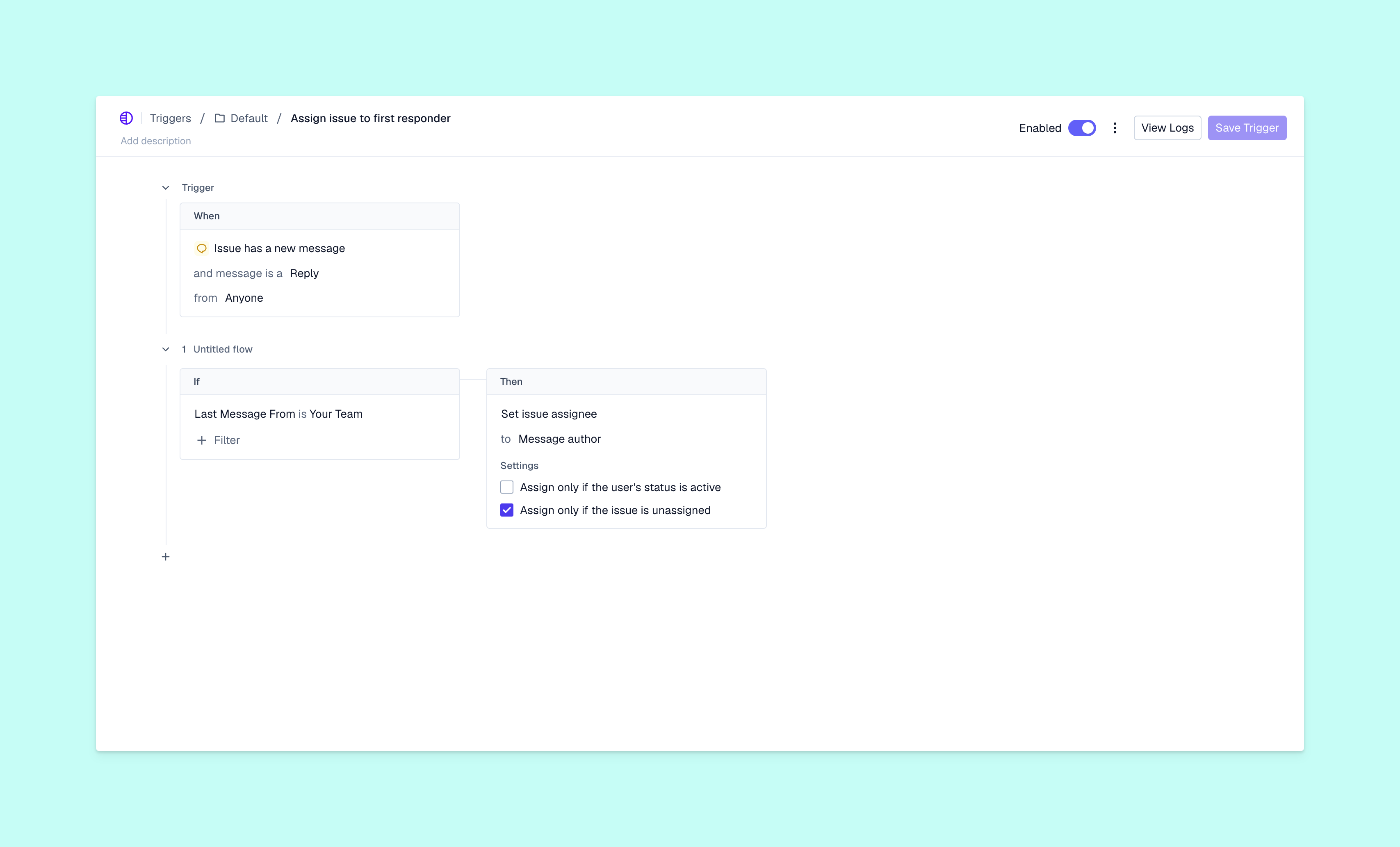Edit the Last Message From condition
The width and height of the screenshot is (1400, 847).
pos(278,414)
